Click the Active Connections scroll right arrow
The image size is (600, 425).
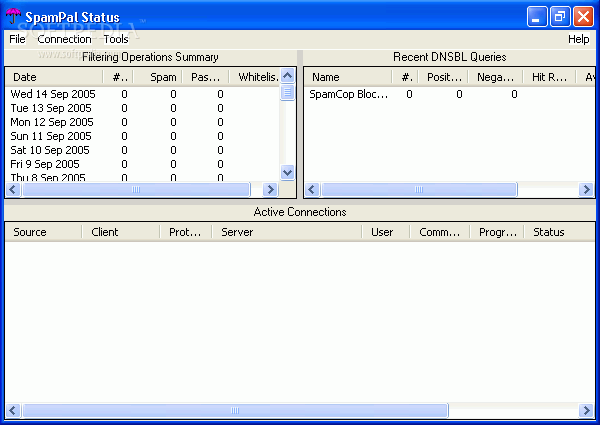tap(586, 410)
